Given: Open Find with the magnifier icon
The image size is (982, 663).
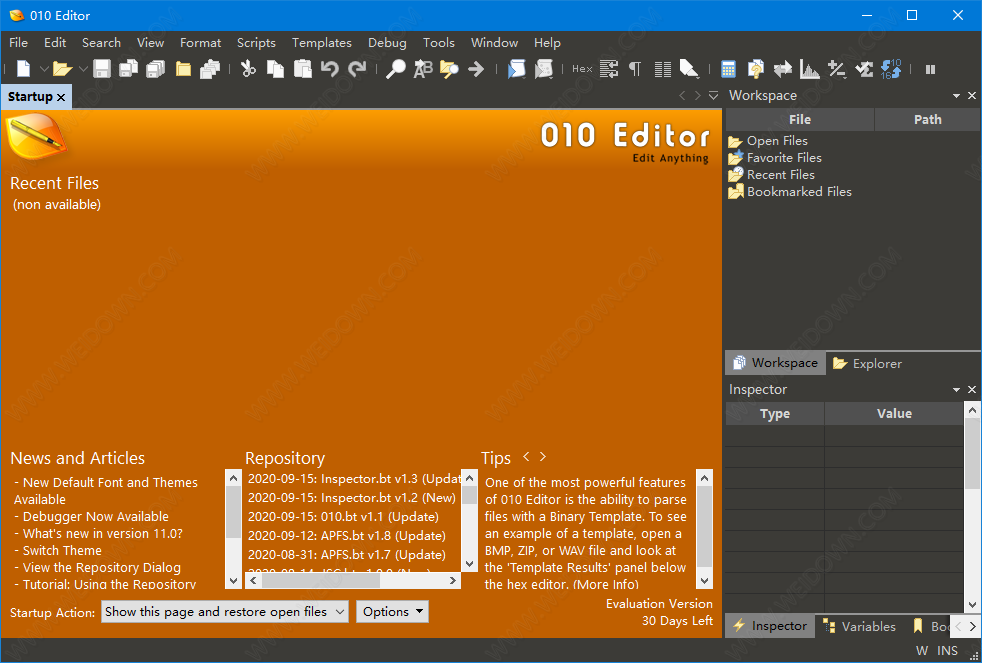Looking at the screenshot, I should (x=396, y=69).
